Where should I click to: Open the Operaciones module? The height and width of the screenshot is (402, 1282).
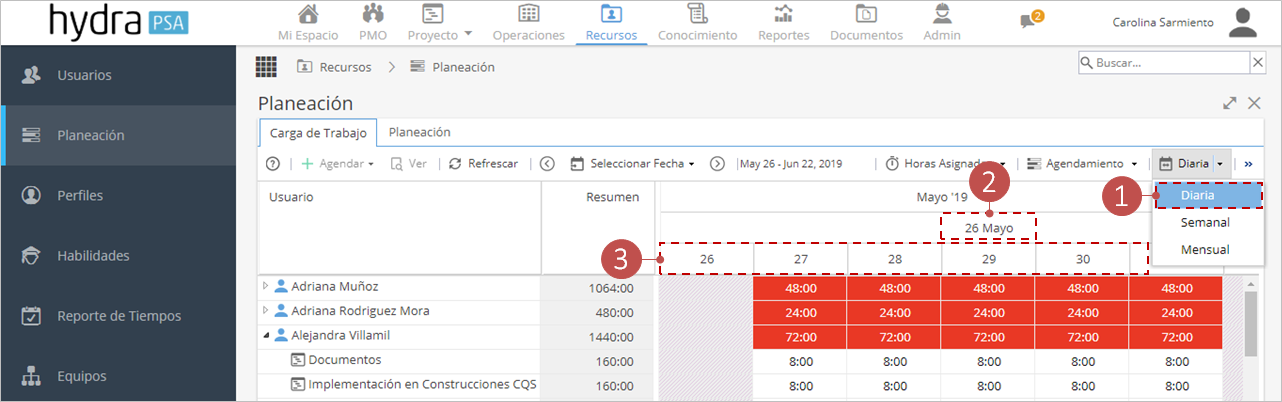pos(529,23)
